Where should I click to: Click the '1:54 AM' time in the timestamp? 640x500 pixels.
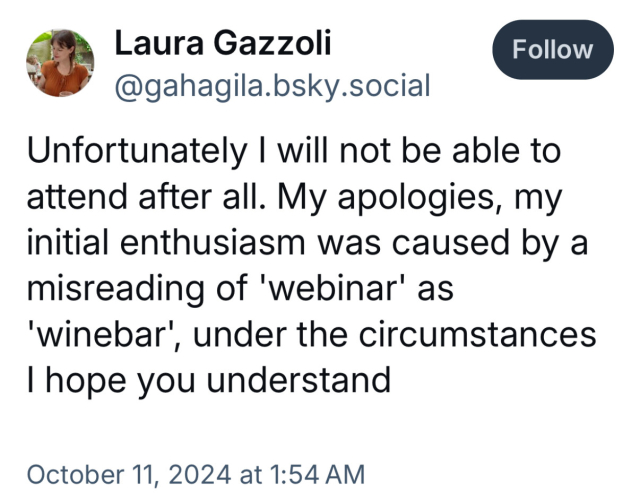317,472
